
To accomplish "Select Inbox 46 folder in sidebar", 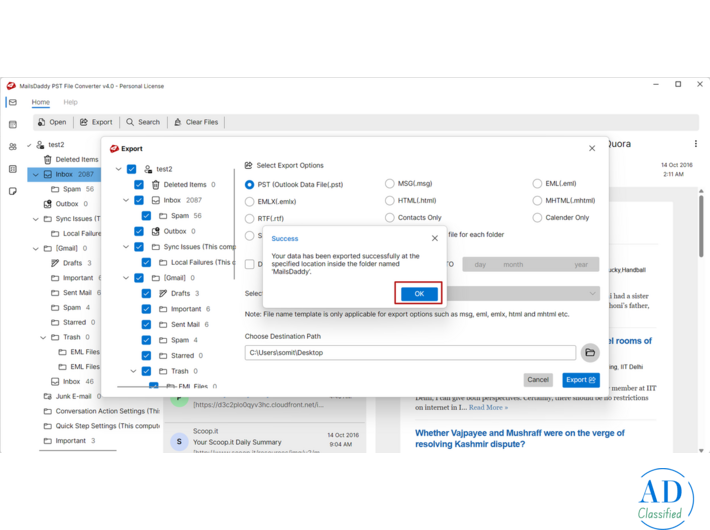I will tap(72, 381).
